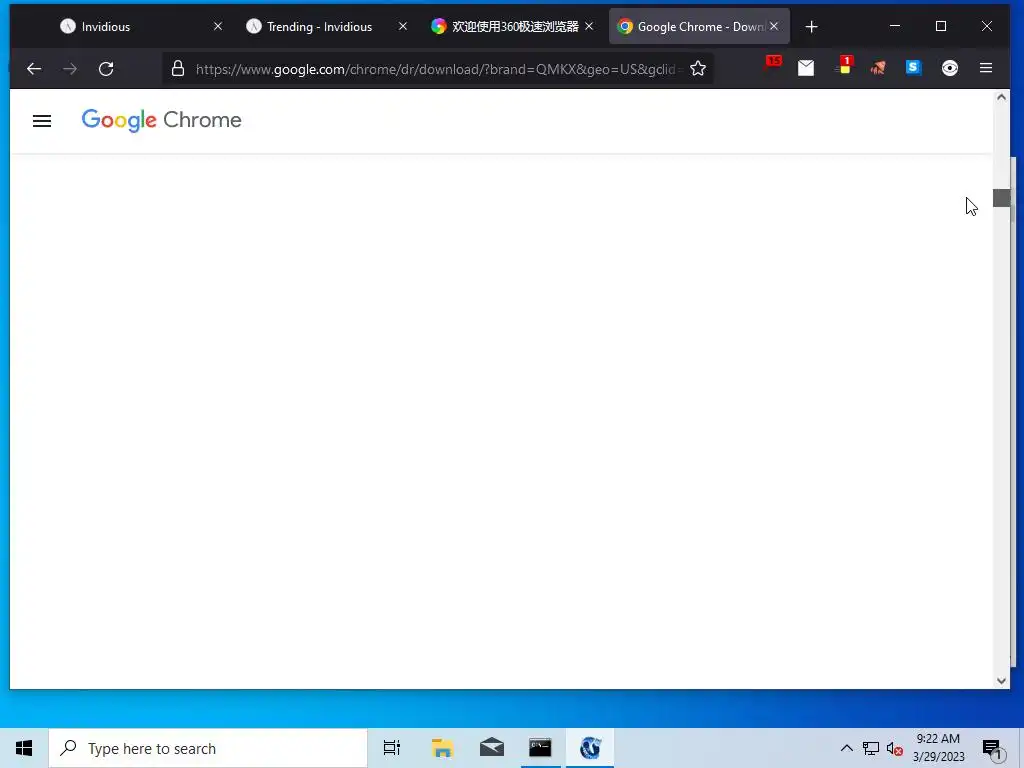
Task: Close the Google Chrome download tab
Action: [774, 26]
